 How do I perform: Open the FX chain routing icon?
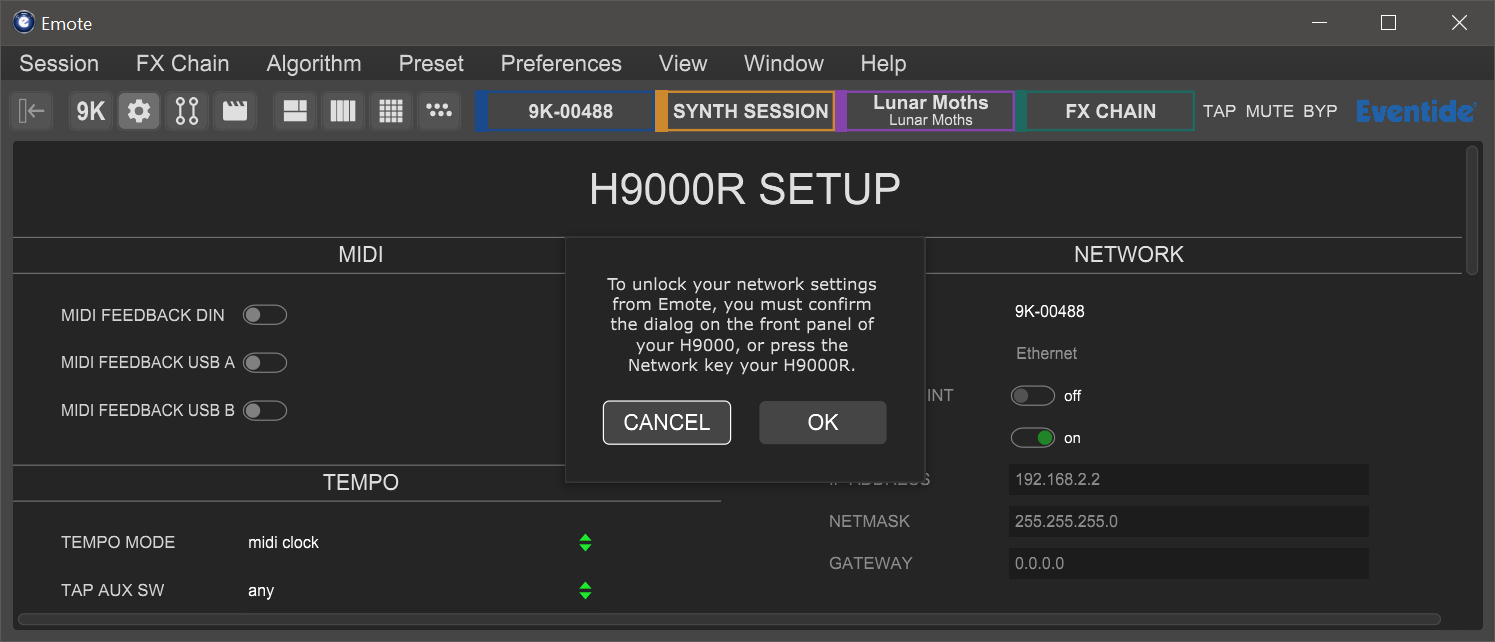click(187, 111)
